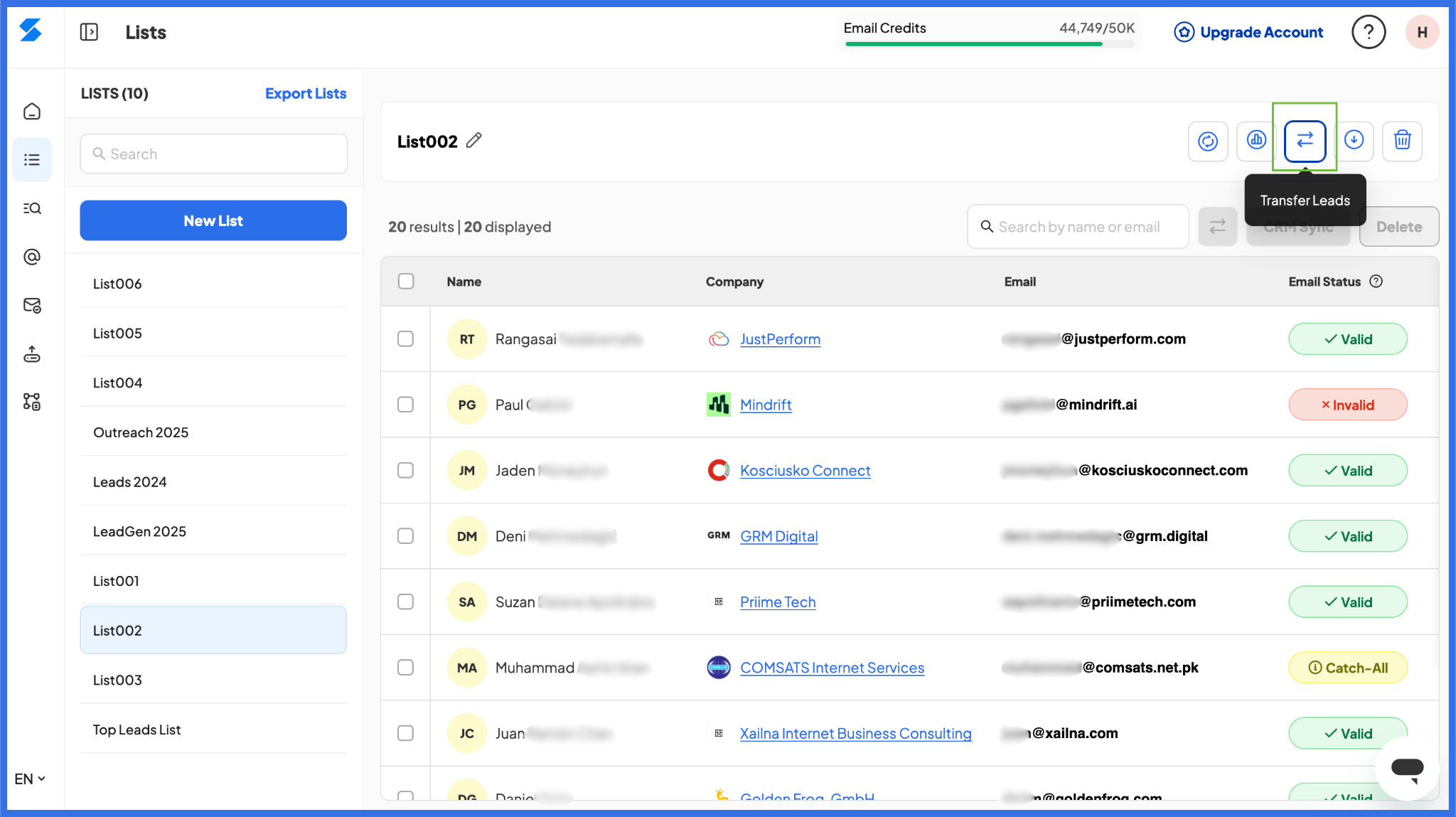Open the GRM Digital company link

[779, 536]
